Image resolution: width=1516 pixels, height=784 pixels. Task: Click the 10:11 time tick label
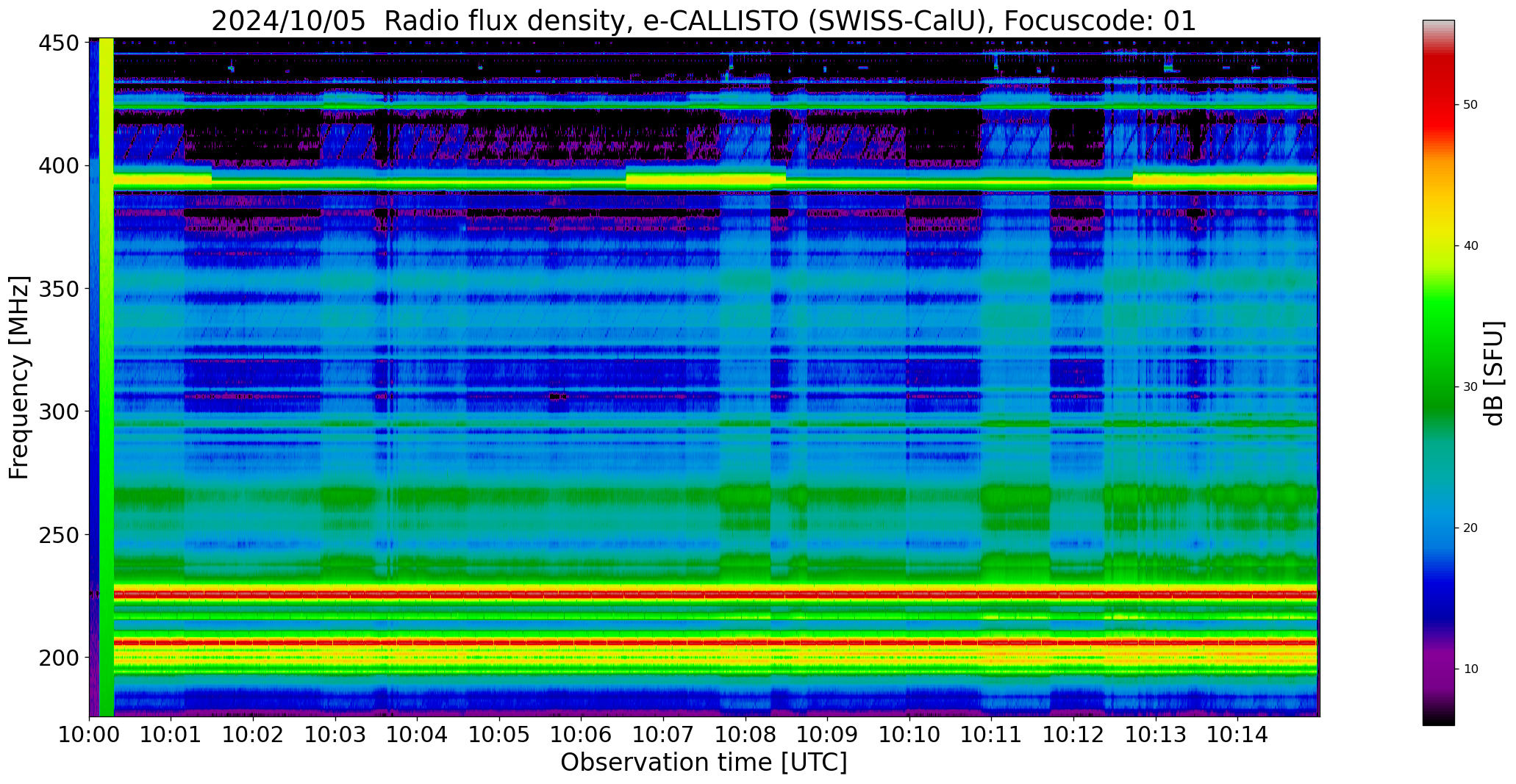click(991, 734)
